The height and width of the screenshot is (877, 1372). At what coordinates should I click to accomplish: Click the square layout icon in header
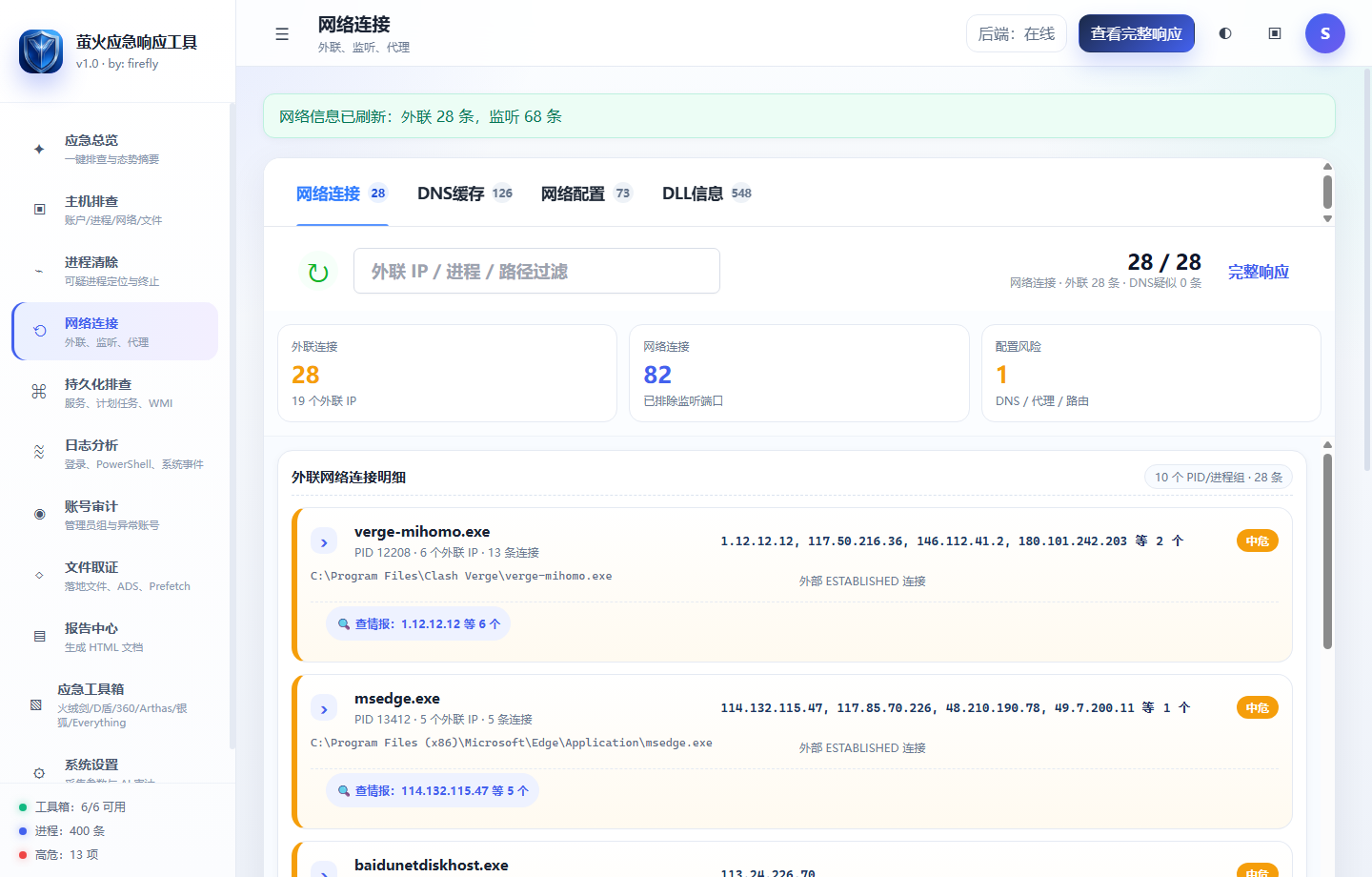tap(1275, 33)
